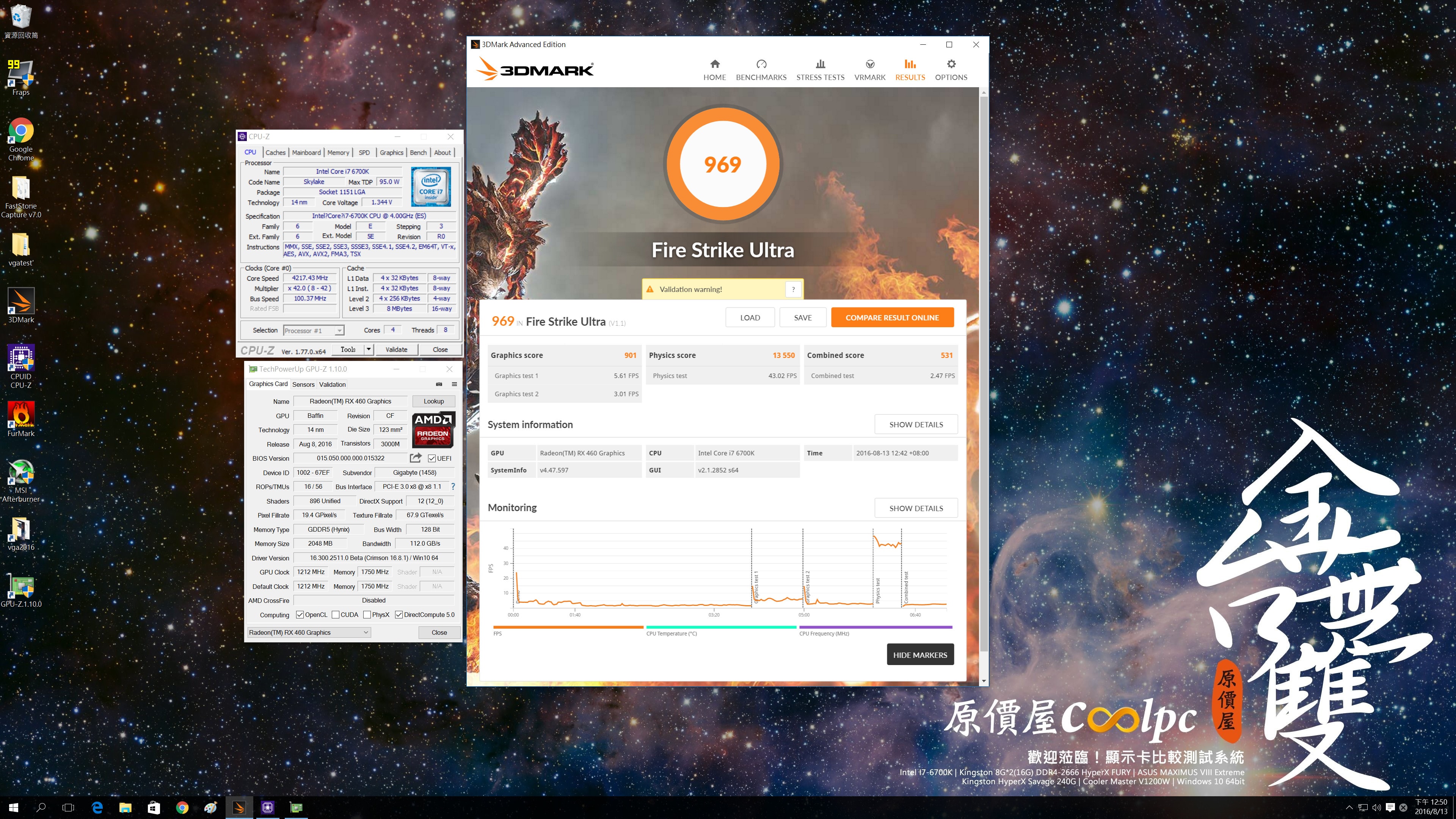Open Task View on taskbar
This screenshot has width=1456, height=819.
68,808
